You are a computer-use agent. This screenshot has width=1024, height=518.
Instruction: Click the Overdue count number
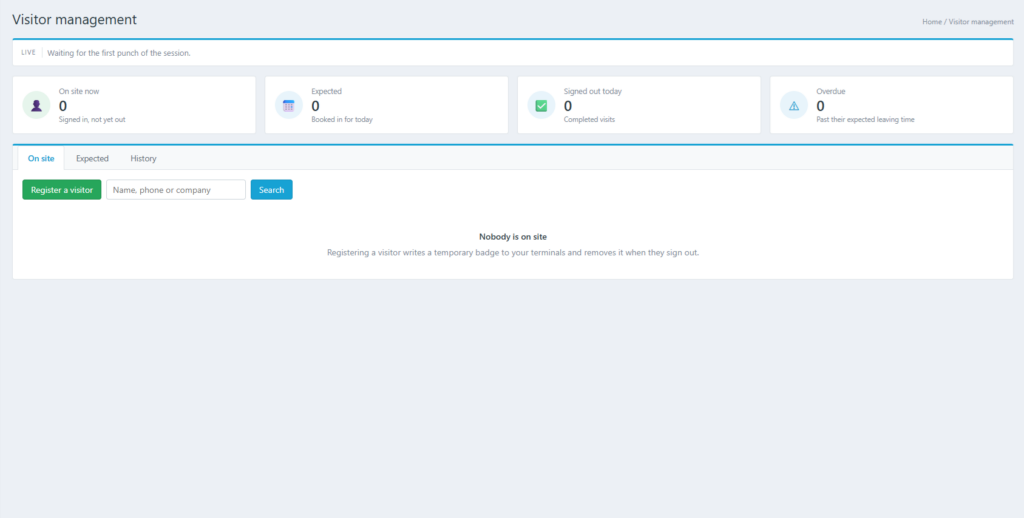(820, 106)
